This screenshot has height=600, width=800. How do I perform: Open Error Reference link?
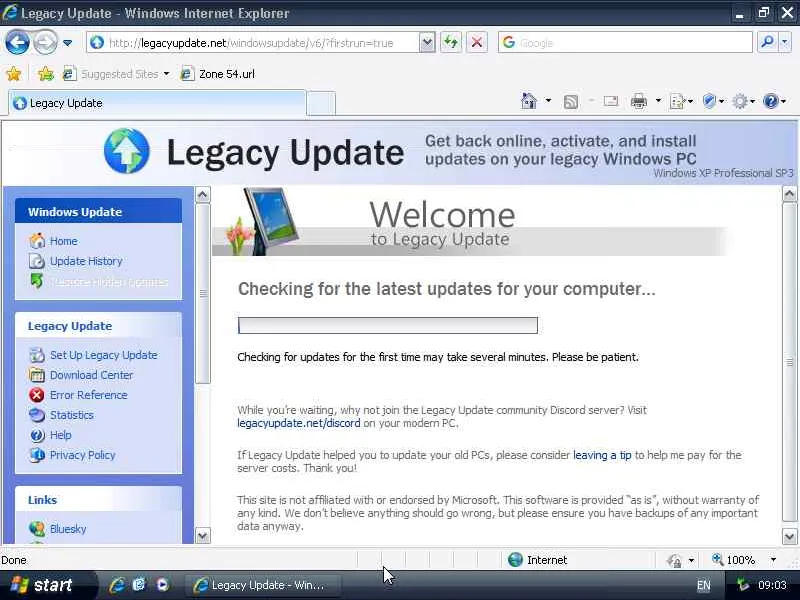89,395
